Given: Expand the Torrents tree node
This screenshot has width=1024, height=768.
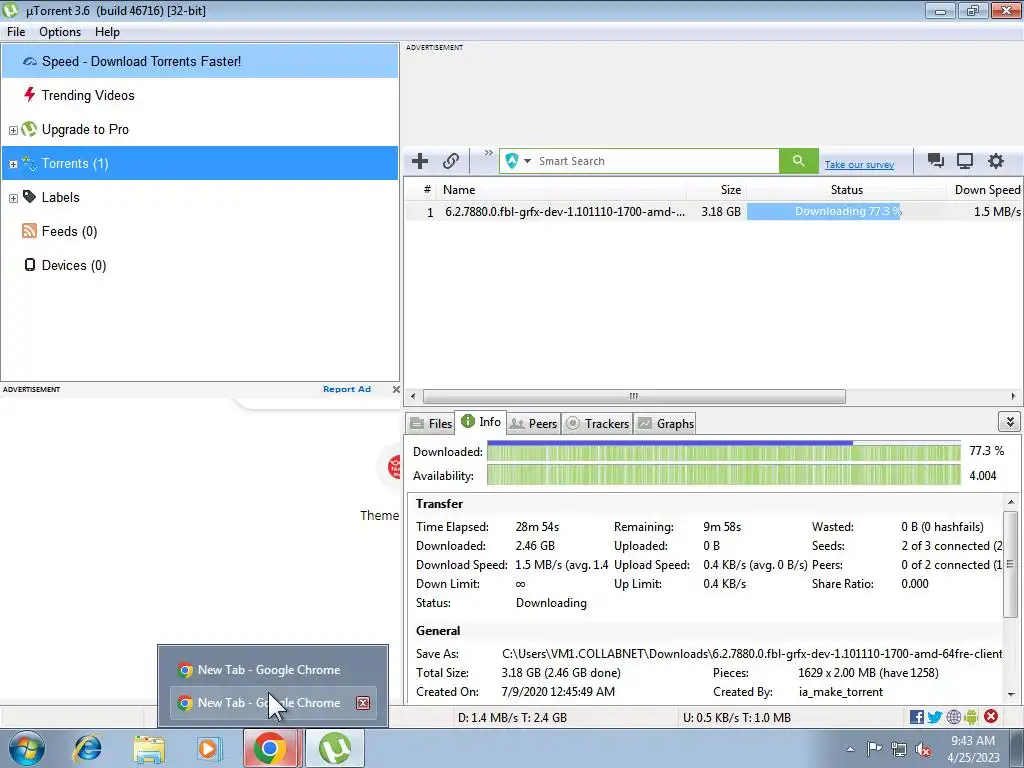Looking at the screenshot, I should [13, 164].
